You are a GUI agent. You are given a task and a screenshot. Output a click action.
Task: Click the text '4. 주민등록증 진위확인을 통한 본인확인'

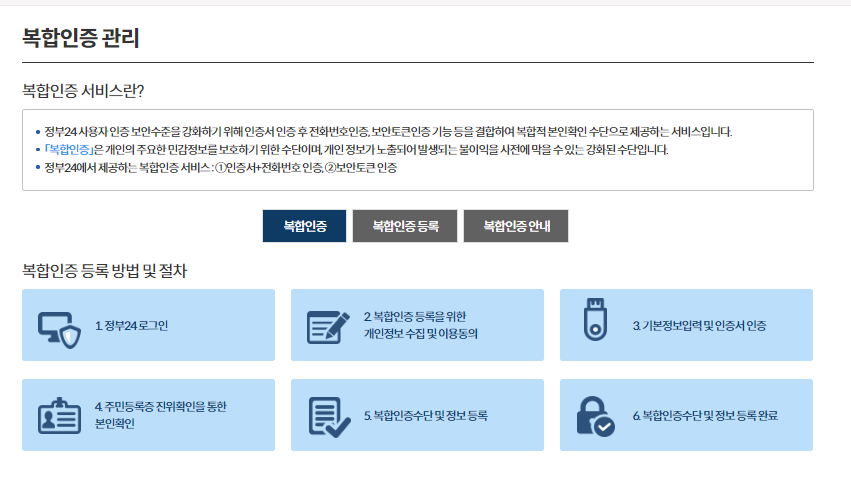coord(160,415)
